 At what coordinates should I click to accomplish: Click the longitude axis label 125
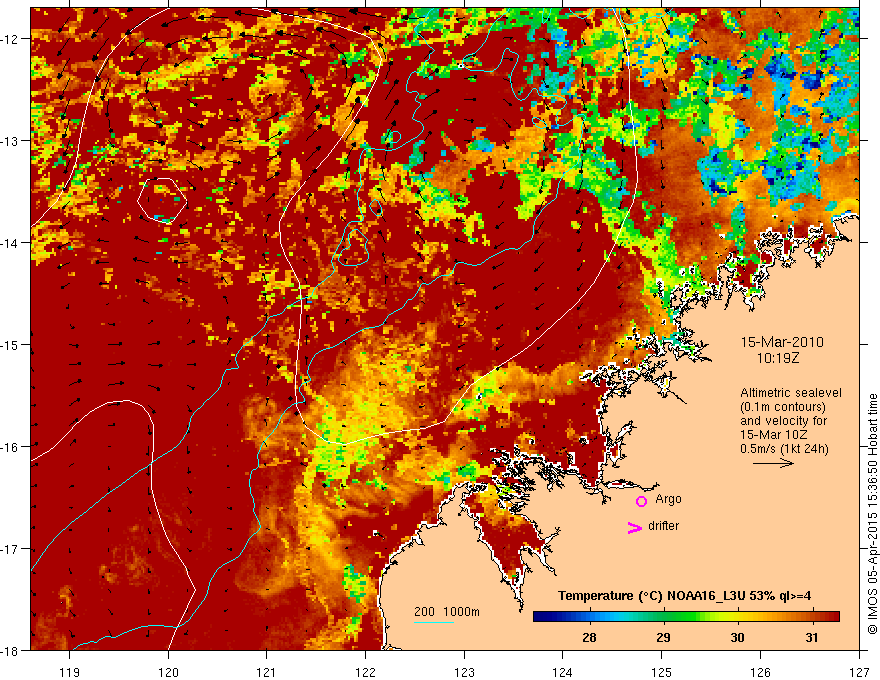click(662, 672)
